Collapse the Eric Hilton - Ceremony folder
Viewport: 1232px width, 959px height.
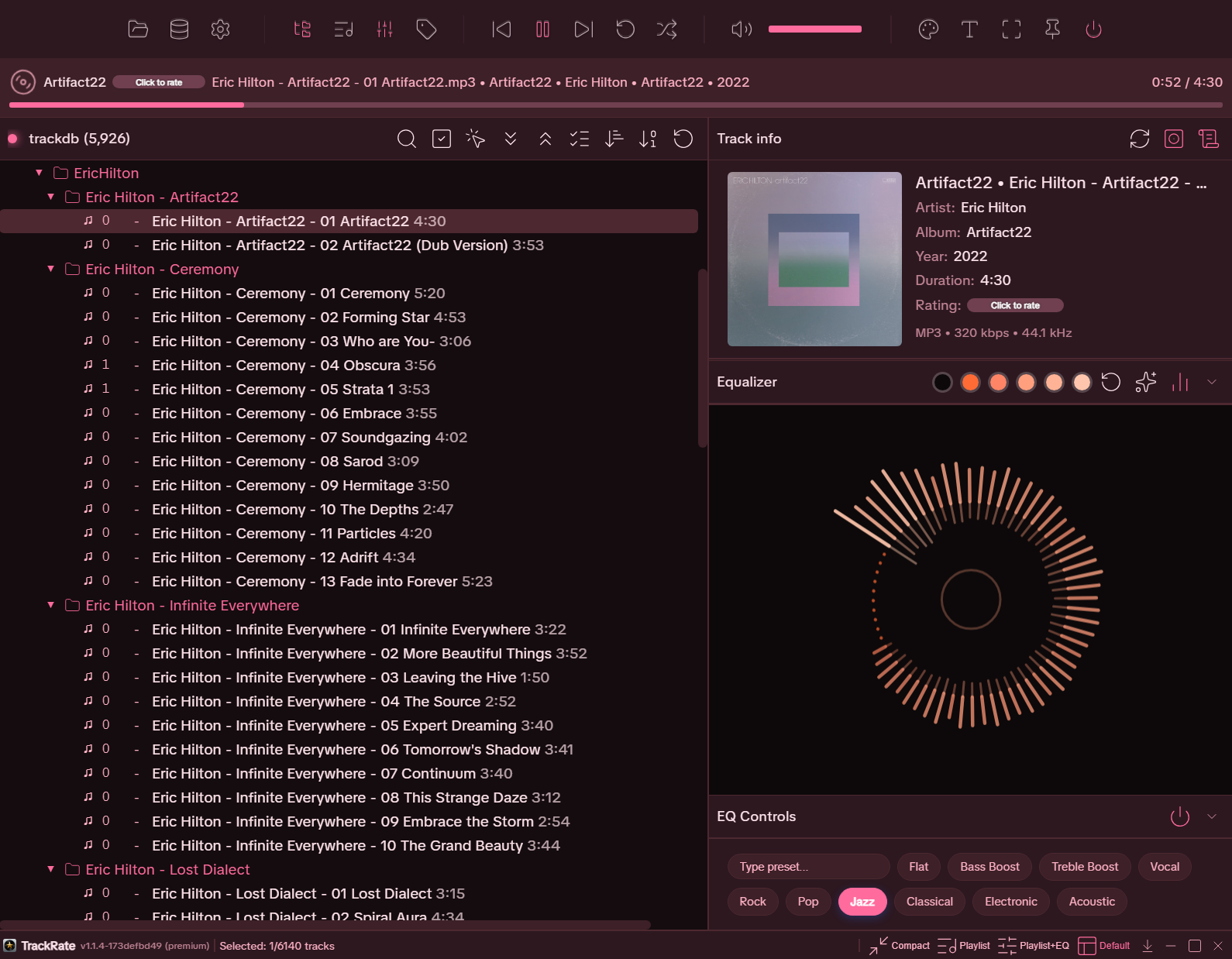(51, 269)
